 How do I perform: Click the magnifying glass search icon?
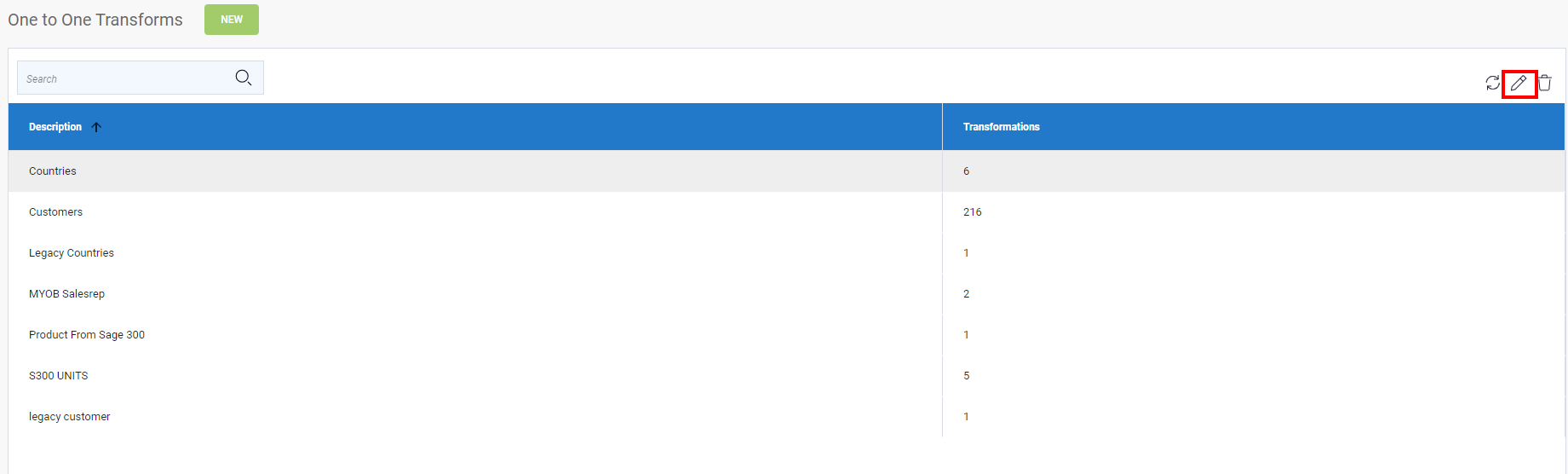point(244,78)
